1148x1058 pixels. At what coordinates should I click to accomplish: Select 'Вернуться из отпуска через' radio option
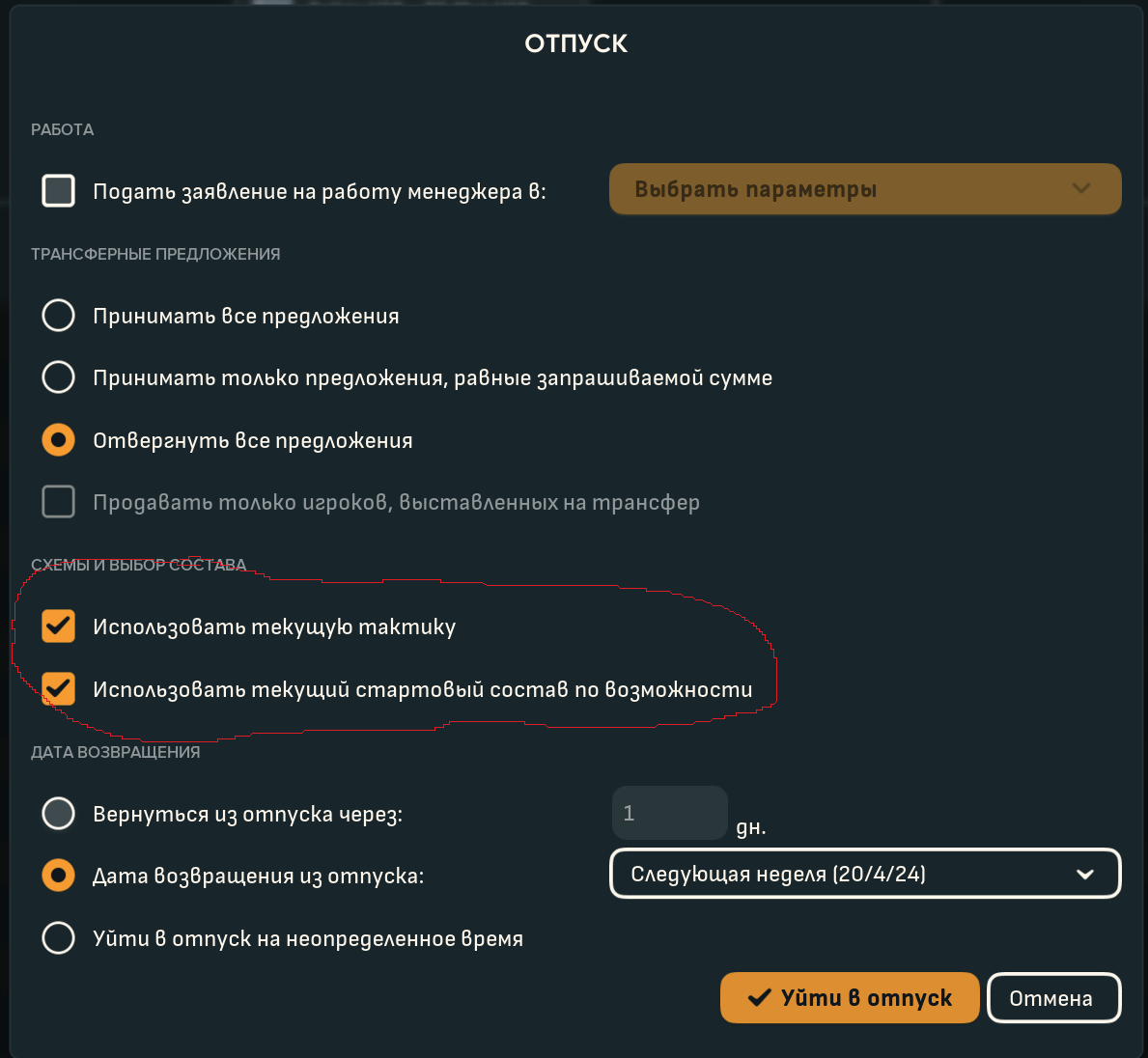(59, 814)
